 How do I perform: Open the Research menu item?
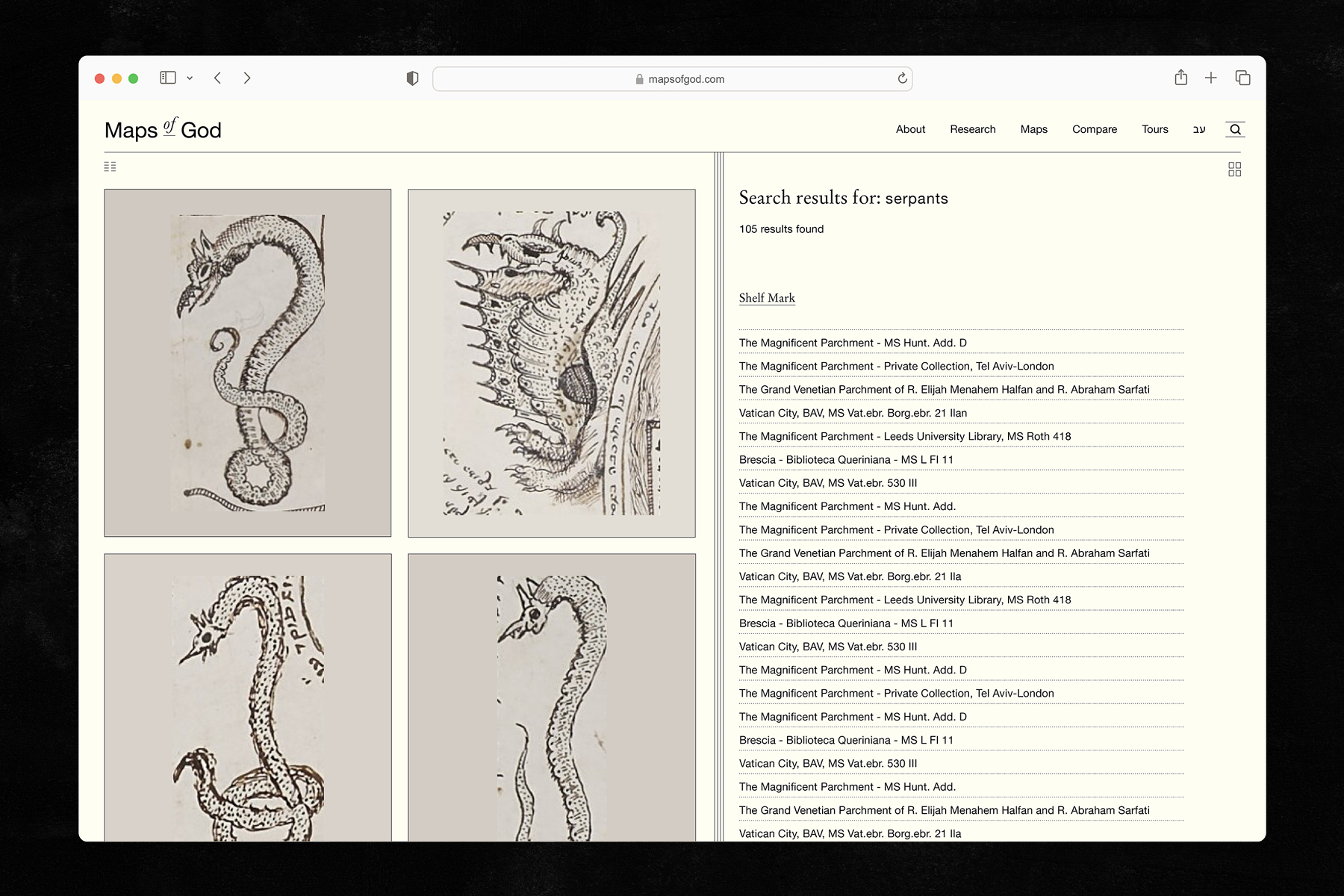click(x=972, y=129)
